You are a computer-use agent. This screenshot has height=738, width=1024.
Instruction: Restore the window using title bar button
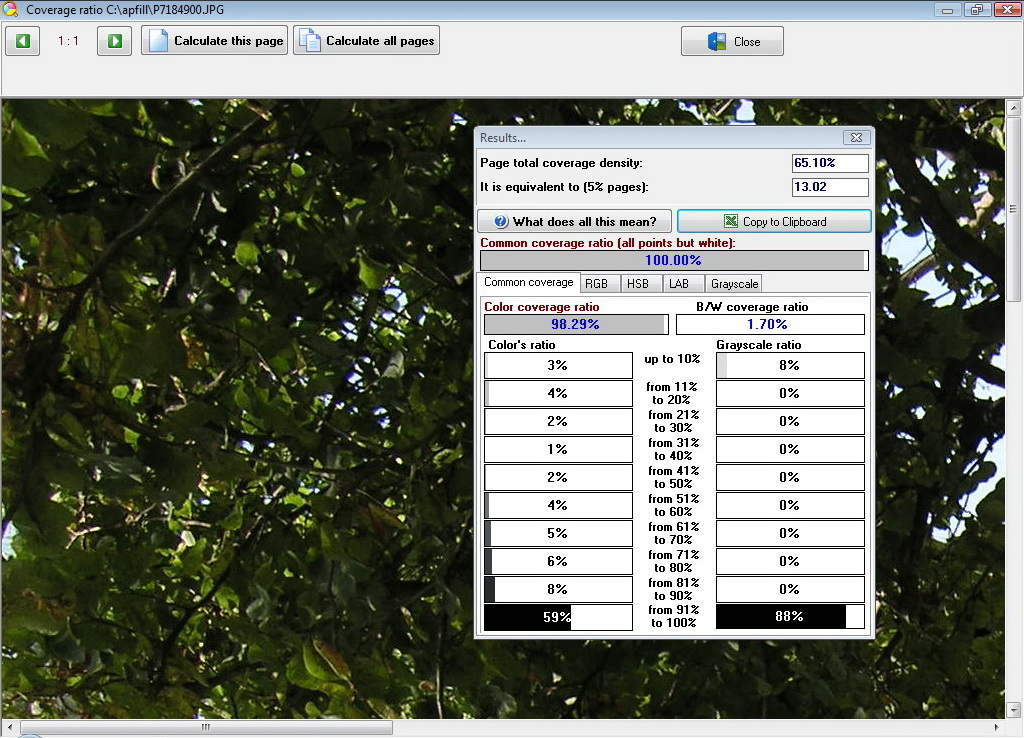coord(977,9)
